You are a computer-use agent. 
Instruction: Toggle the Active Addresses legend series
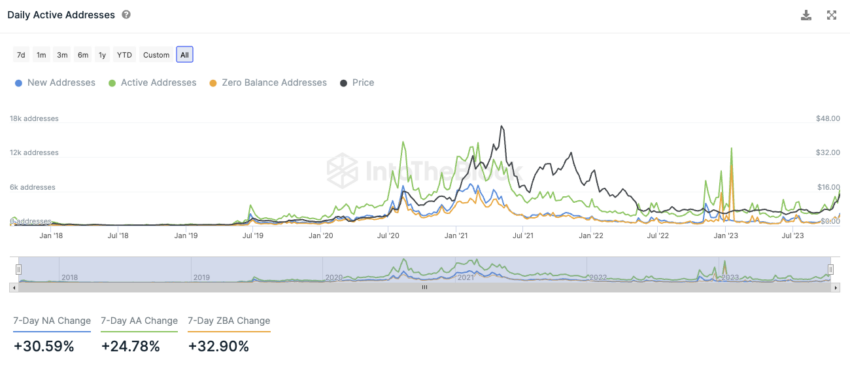[x=152, y=83]
